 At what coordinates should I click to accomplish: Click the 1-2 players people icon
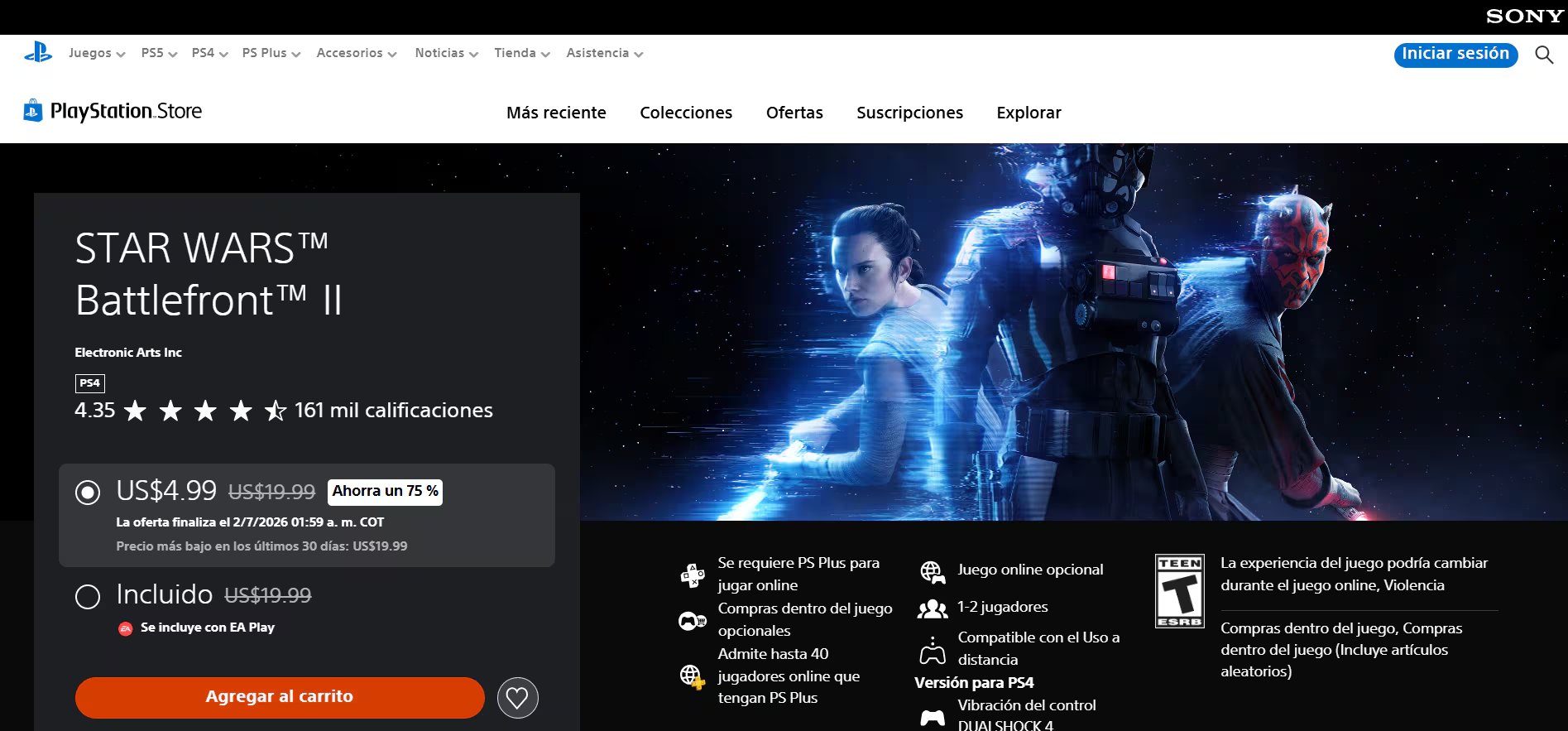(x=933, y=608)
